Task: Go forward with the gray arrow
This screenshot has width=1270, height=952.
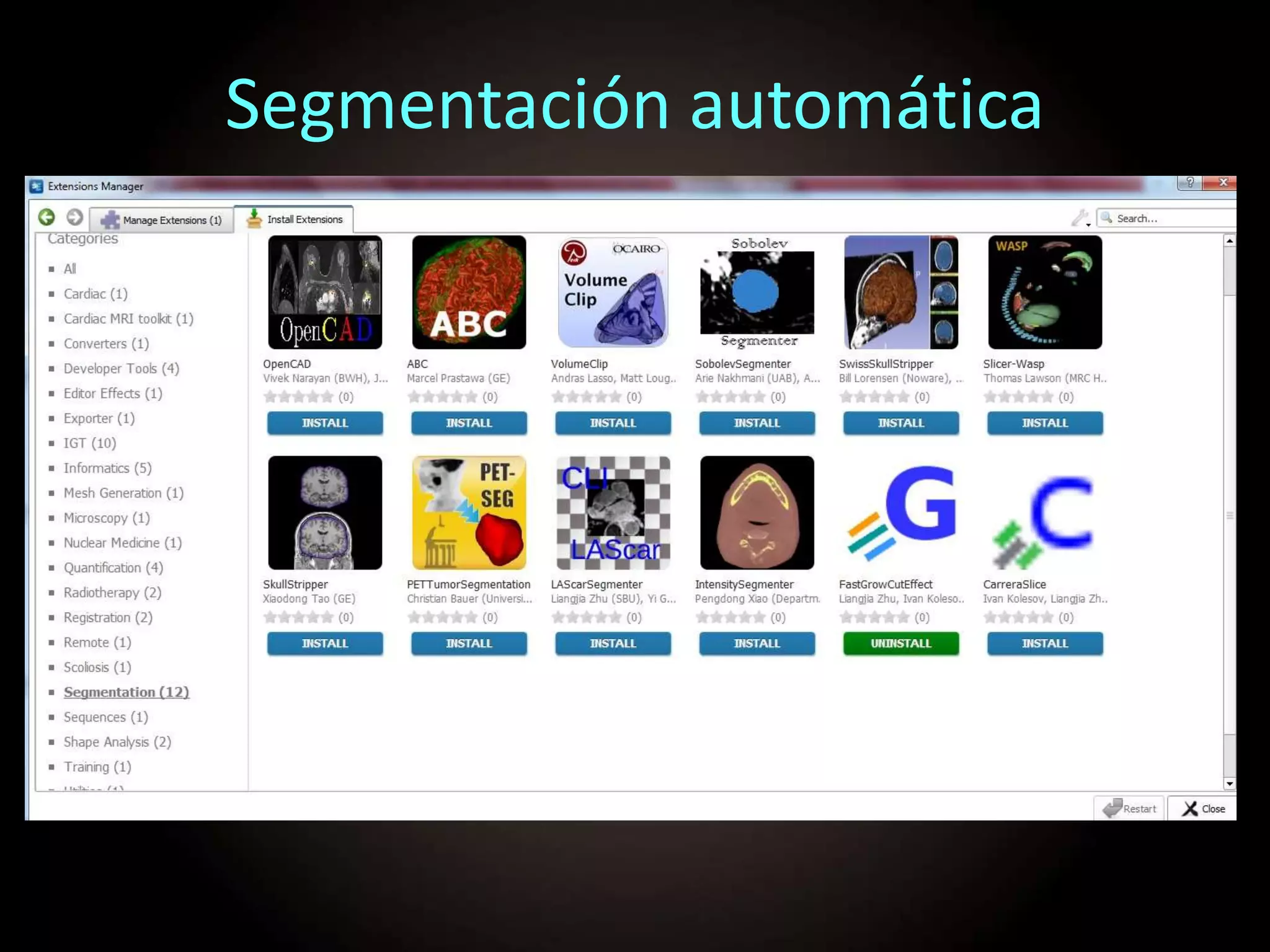Action: tap(75, 218)
